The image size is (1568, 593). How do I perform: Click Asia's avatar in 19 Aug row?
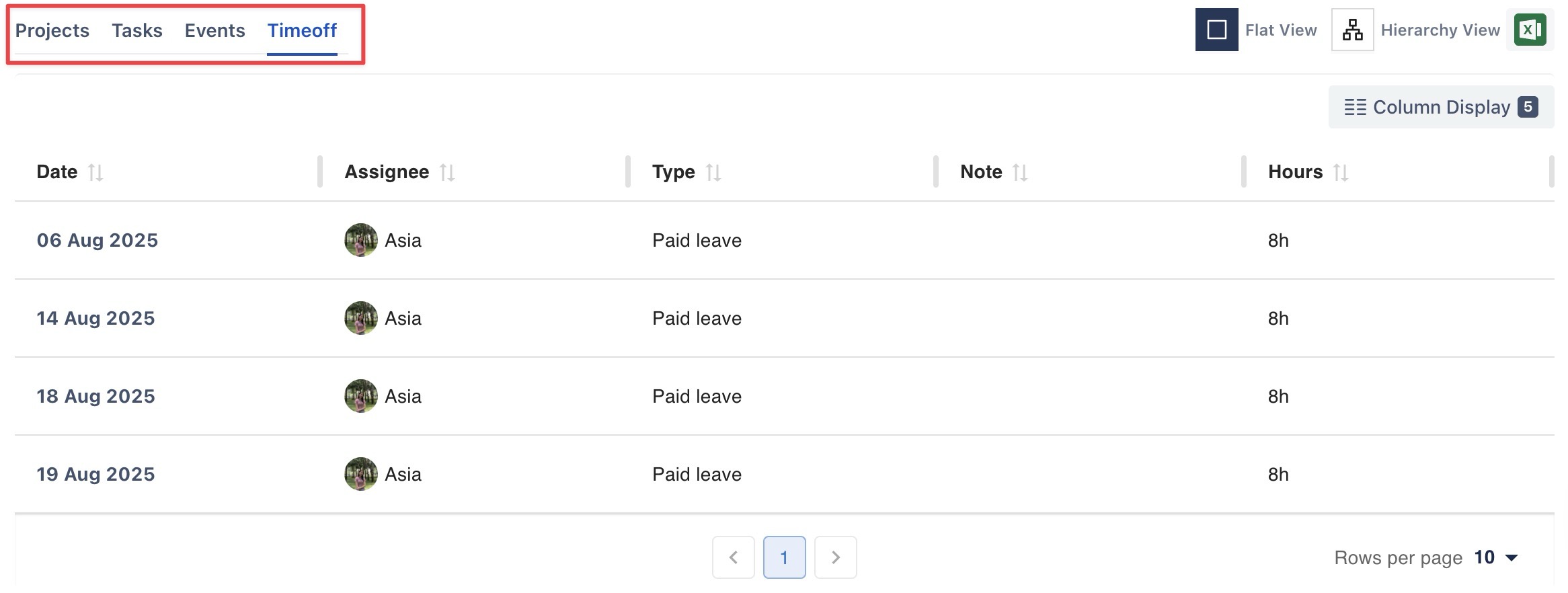click(361, 474)
